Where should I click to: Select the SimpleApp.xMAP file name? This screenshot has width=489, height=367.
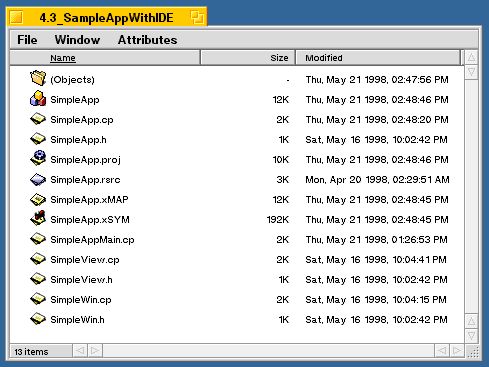tap(89, 200)
